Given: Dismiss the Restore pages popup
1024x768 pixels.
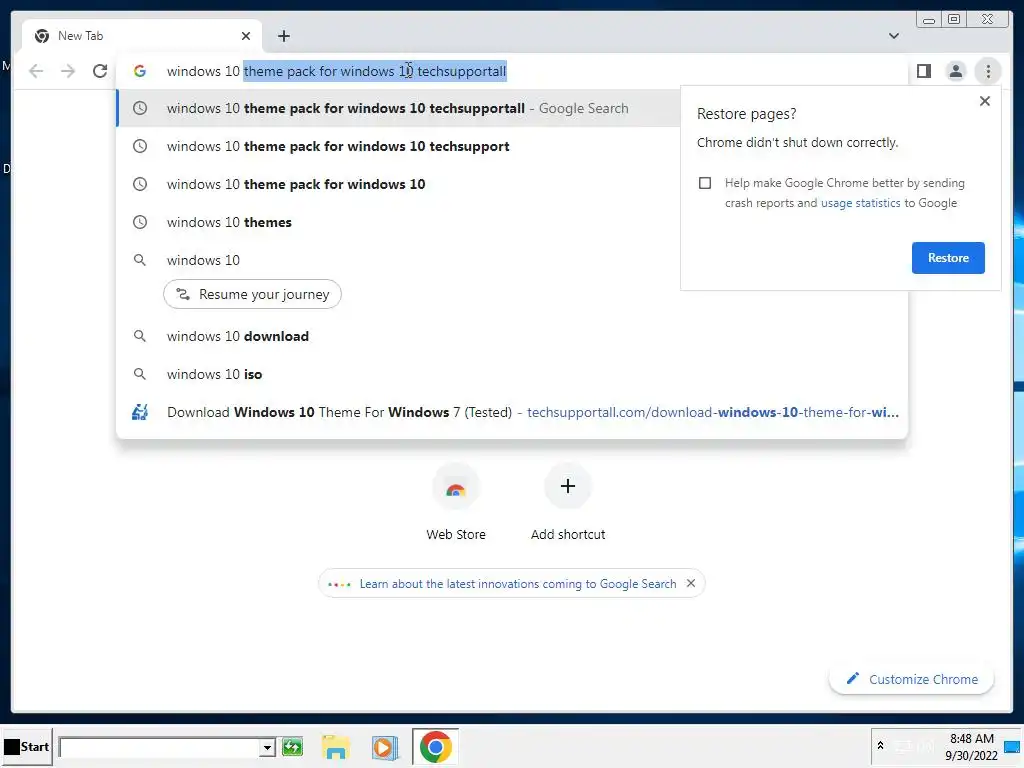Looking at the screenshot, I should coord(985,101).
